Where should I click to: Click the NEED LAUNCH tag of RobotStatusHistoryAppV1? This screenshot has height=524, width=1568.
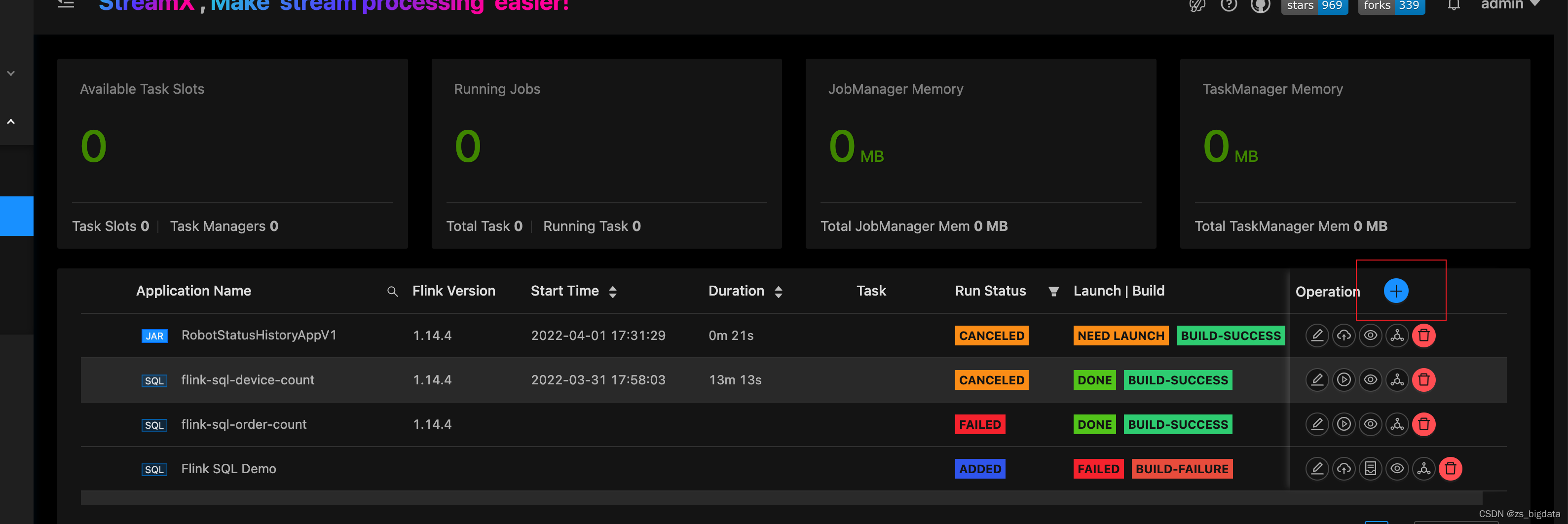point(1120,336)
